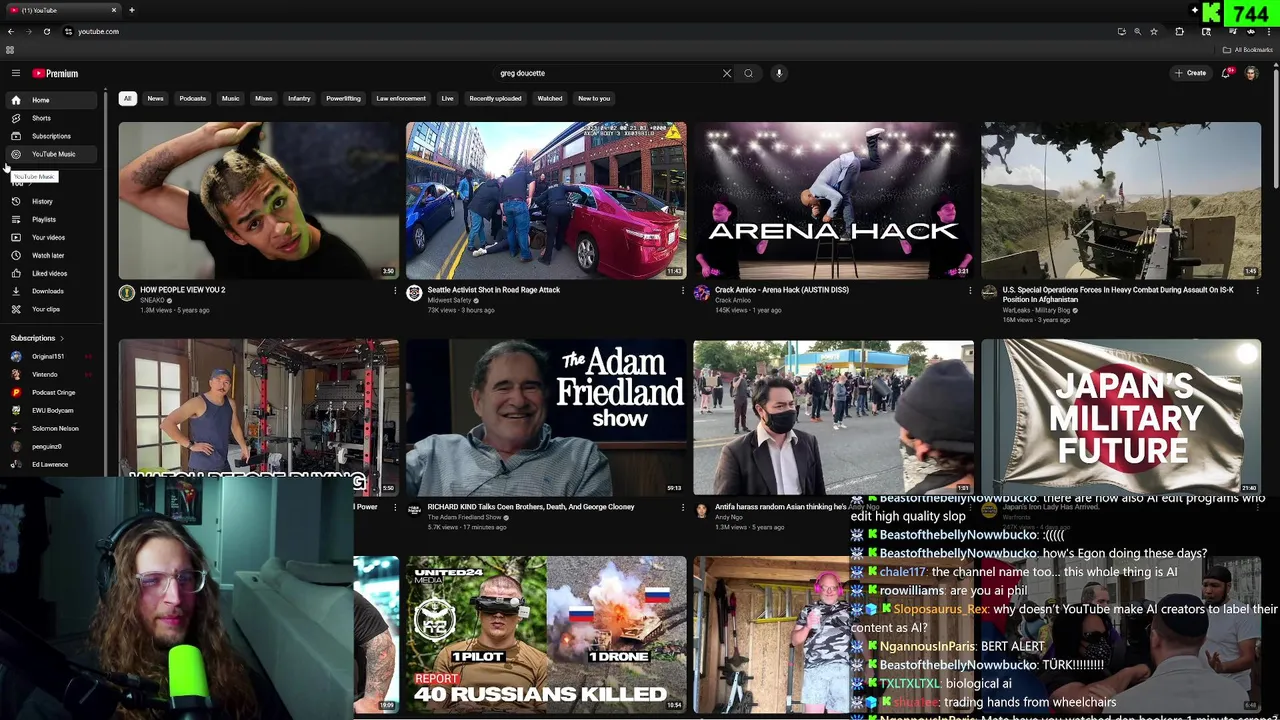The image size is (1280, 720).
Task: Open Playlists in sidebar
Action: pyautogui.click(x=52, y=219)
